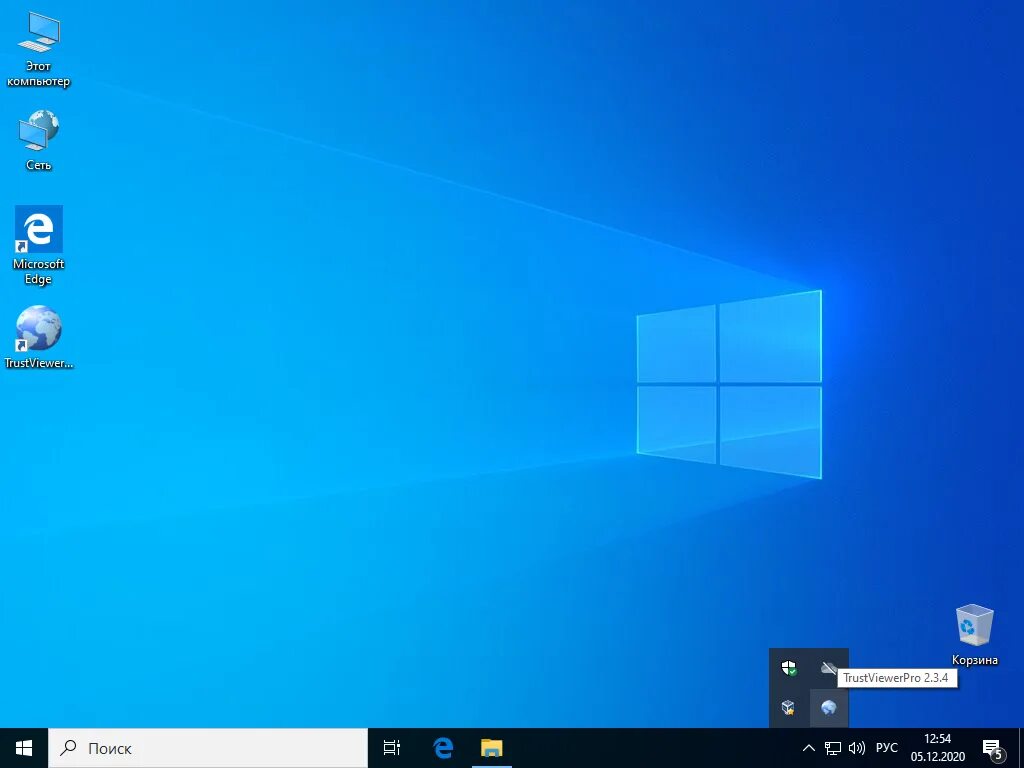Open Task View from the taskbar
This screenshot has height=768, width=1024.
point(392,748)
